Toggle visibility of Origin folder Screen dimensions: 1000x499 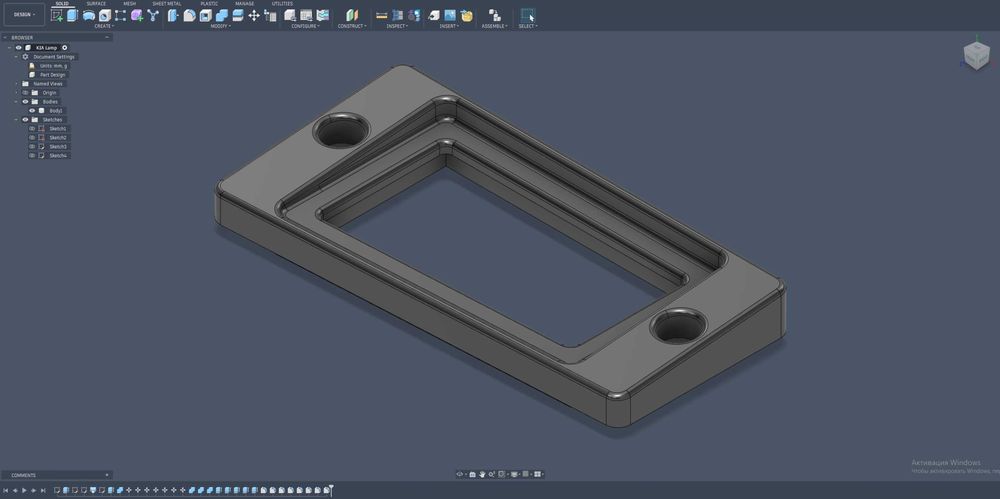(26, 93)
